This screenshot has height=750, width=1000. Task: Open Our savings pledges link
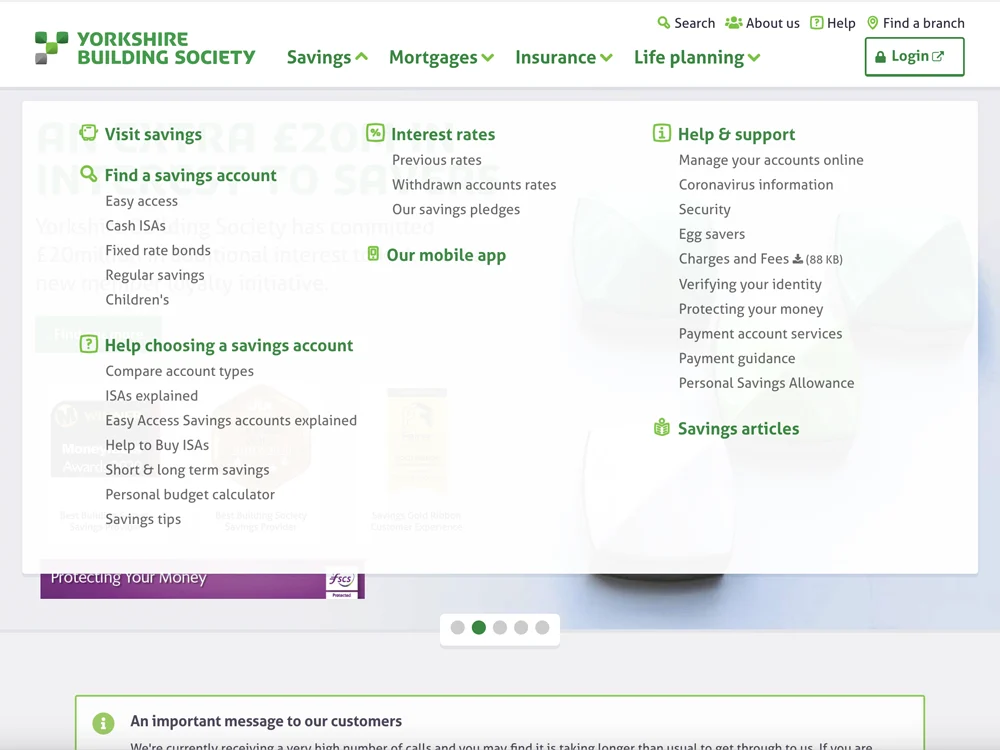click(456, 210)
